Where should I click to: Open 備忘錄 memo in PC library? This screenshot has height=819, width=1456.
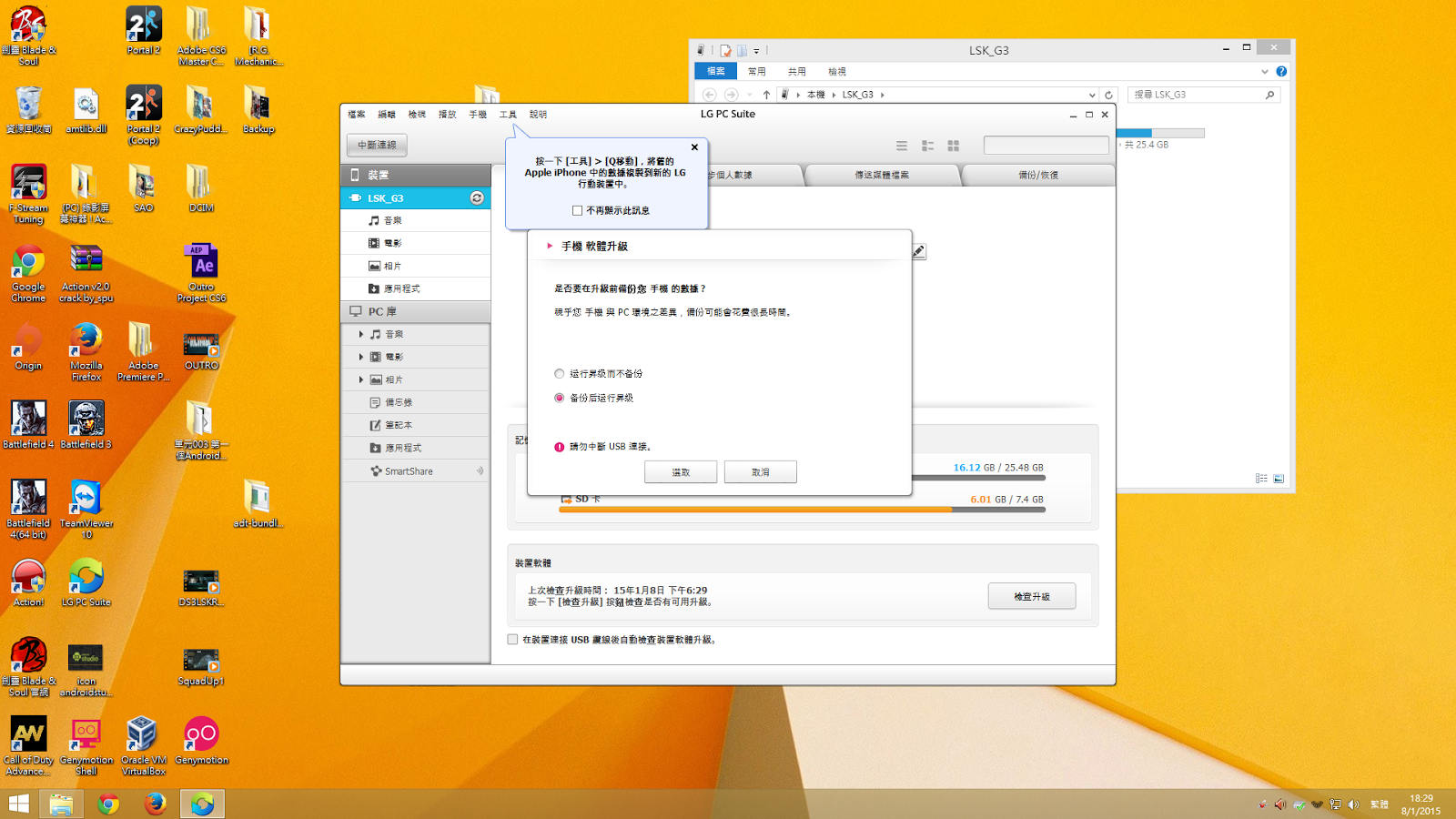pos(416,402)
